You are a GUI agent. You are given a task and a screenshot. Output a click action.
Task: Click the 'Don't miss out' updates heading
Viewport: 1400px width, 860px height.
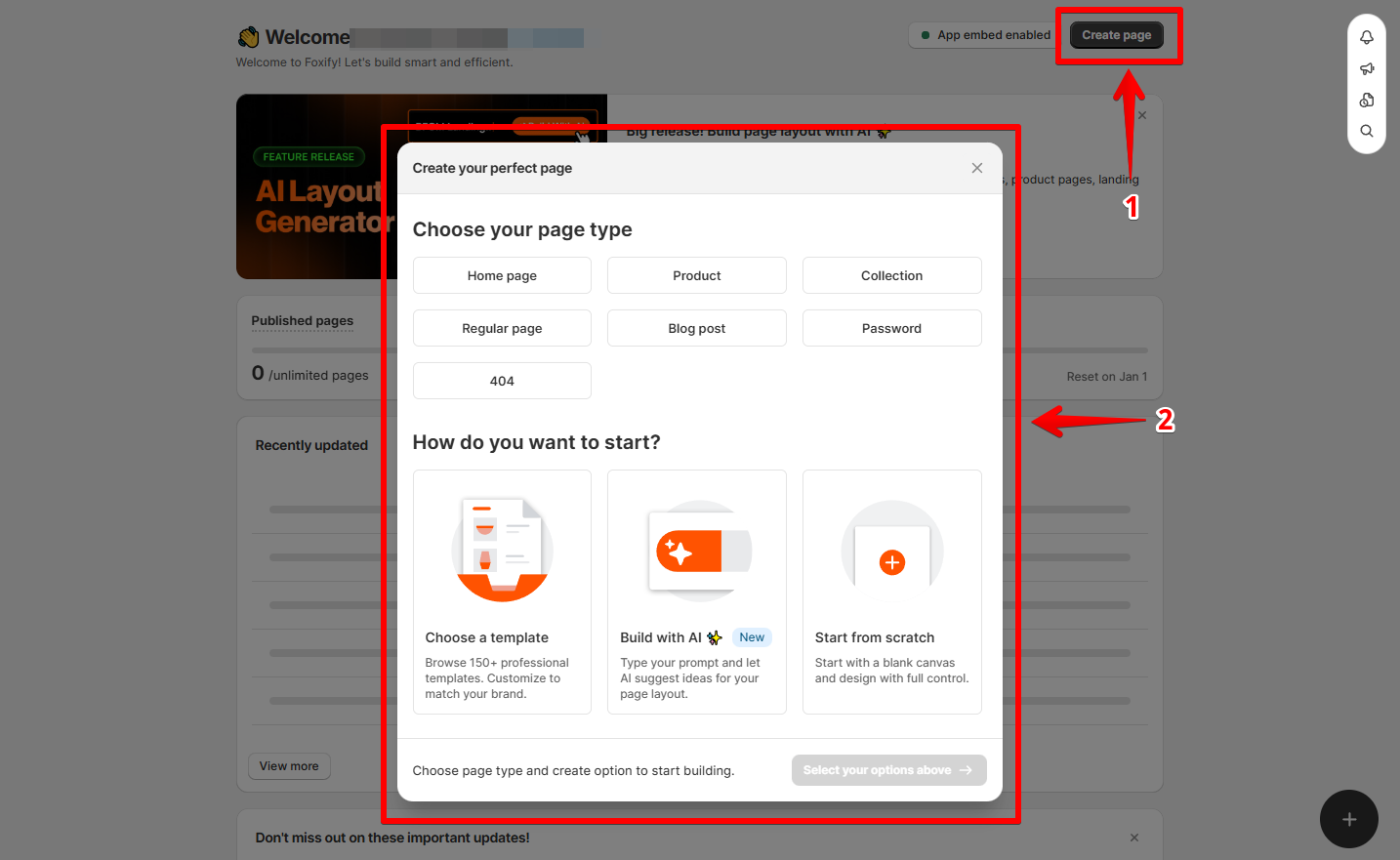[x=392, y=838]
